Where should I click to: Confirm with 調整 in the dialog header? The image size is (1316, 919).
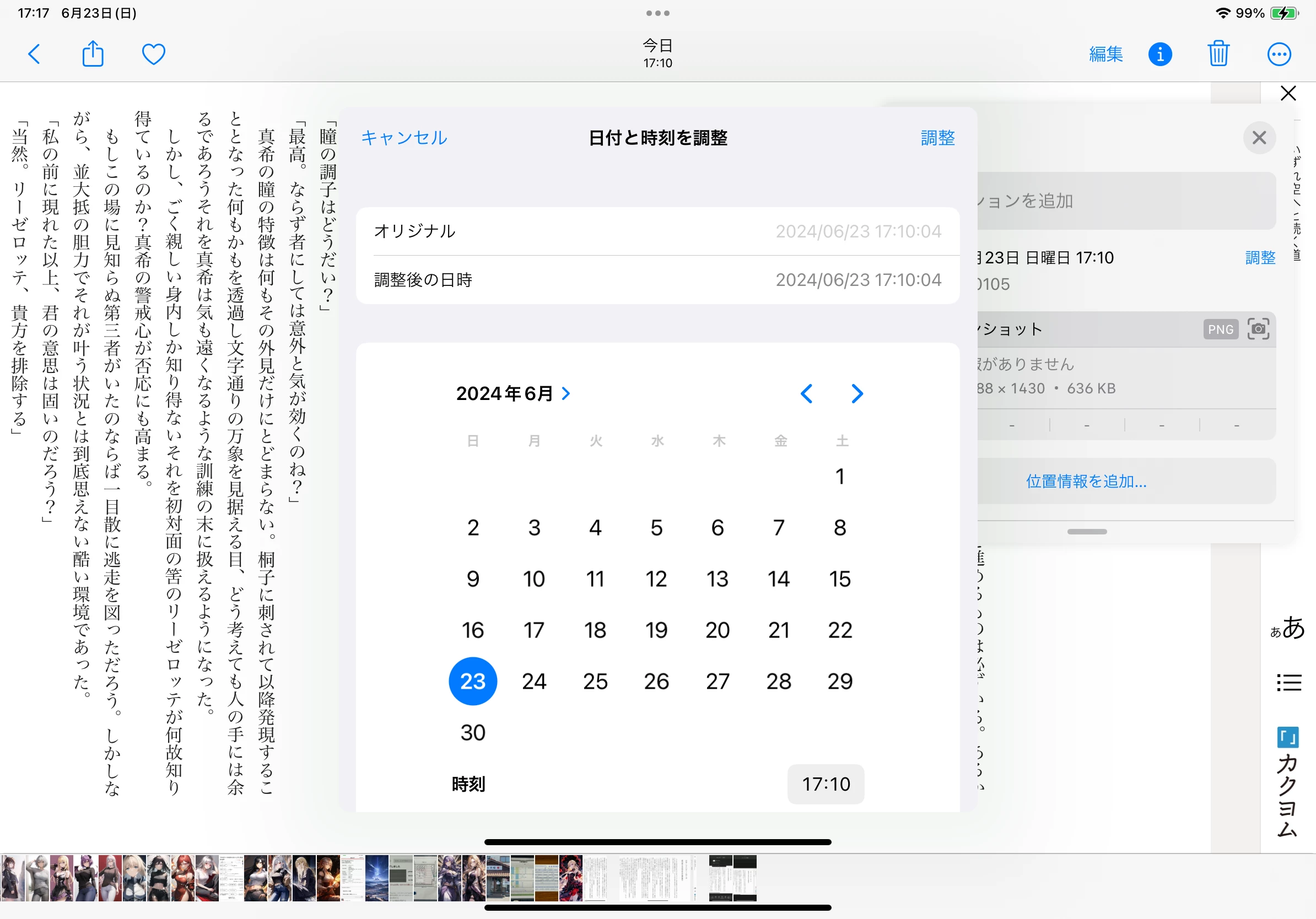938,138
